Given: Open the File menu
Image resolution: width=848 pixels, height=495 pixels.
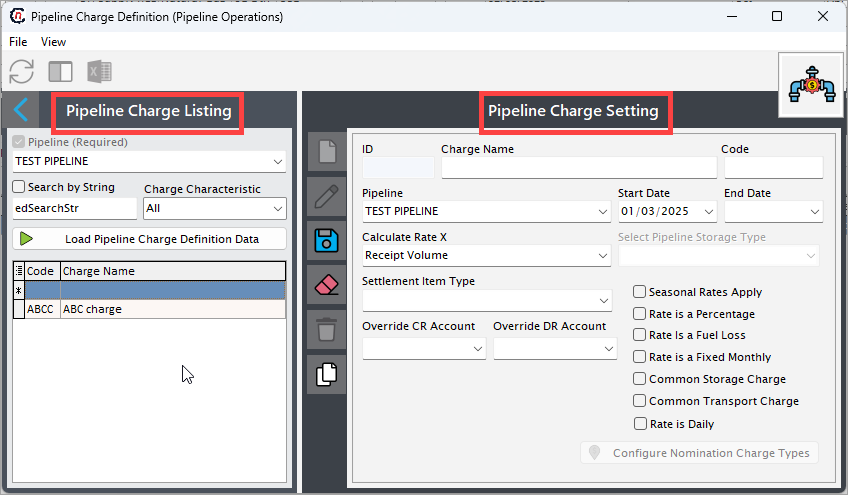Looking at the screenshot, I should [18, 42].
